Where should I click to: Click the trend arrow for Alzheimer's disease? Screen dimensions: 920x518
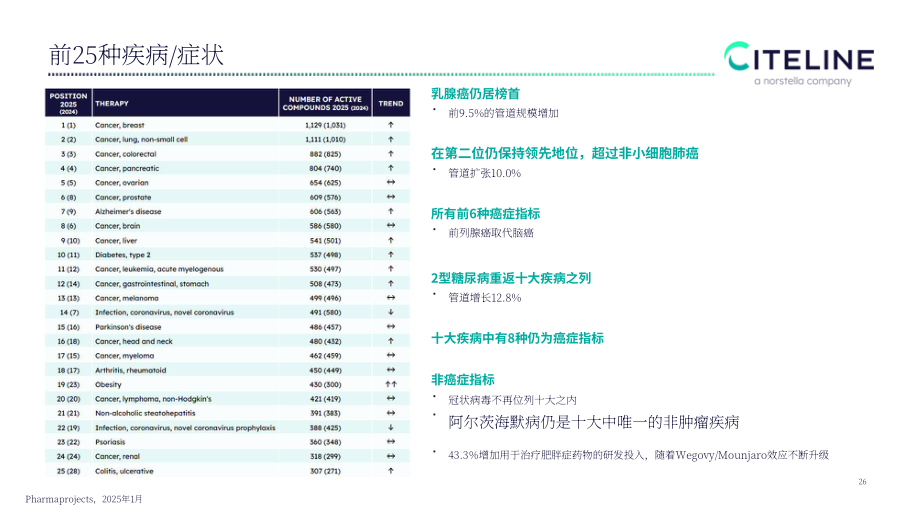pos(391,211)
